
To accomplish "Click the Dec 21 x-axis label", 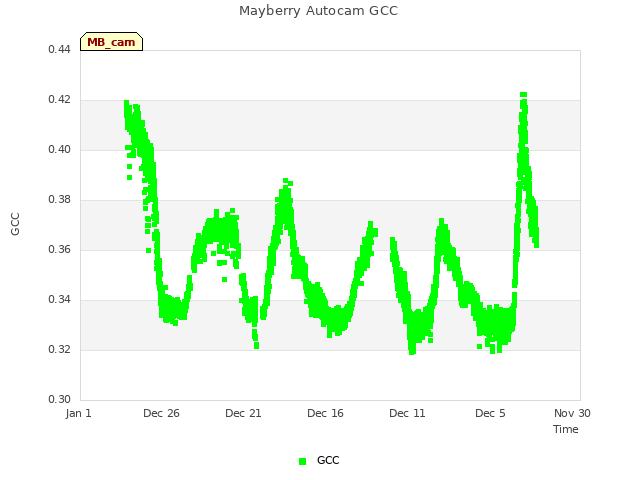I will coord(243,413).
